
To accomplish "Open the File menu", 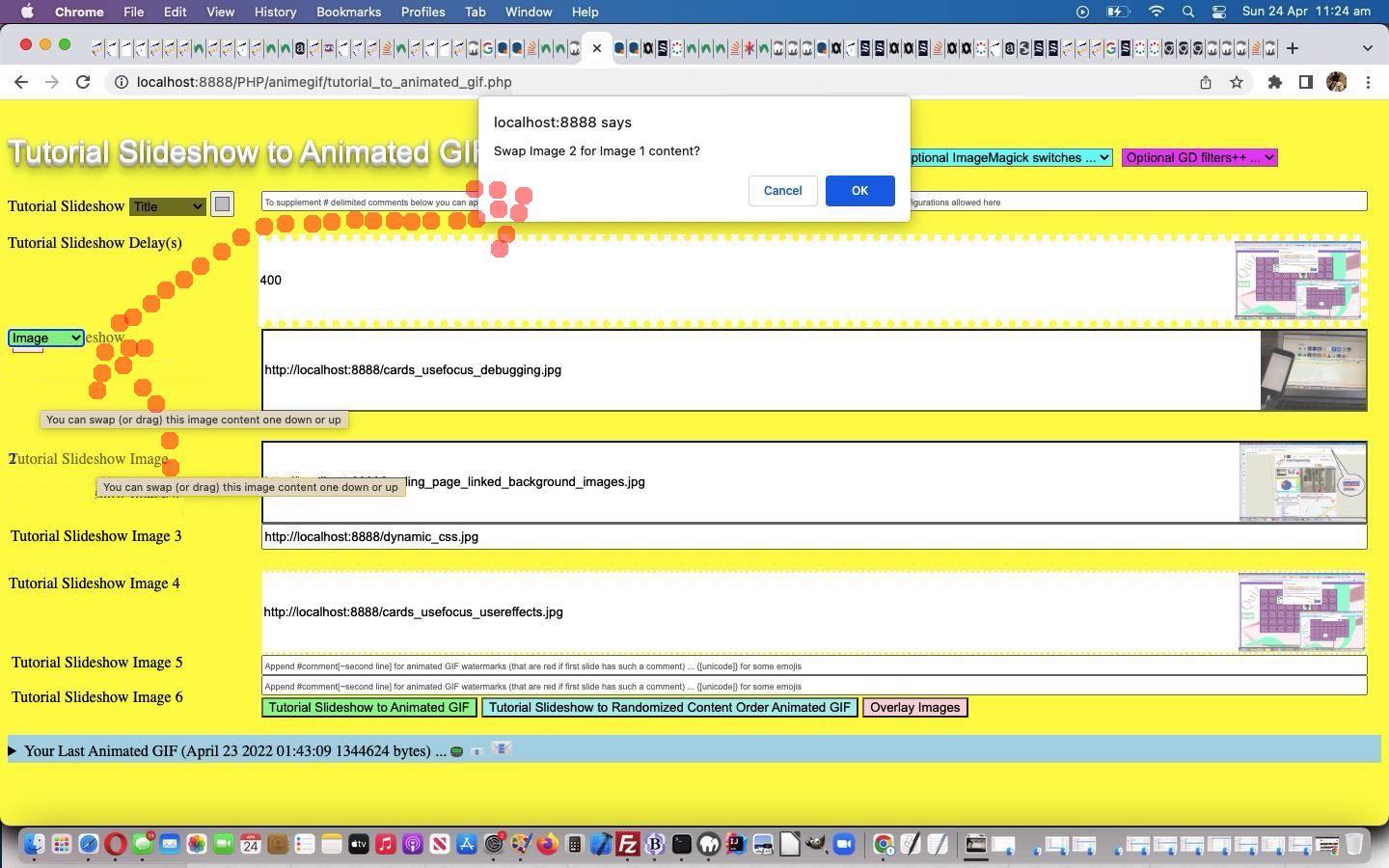I will pyautogui.click(x=133, y=12).
